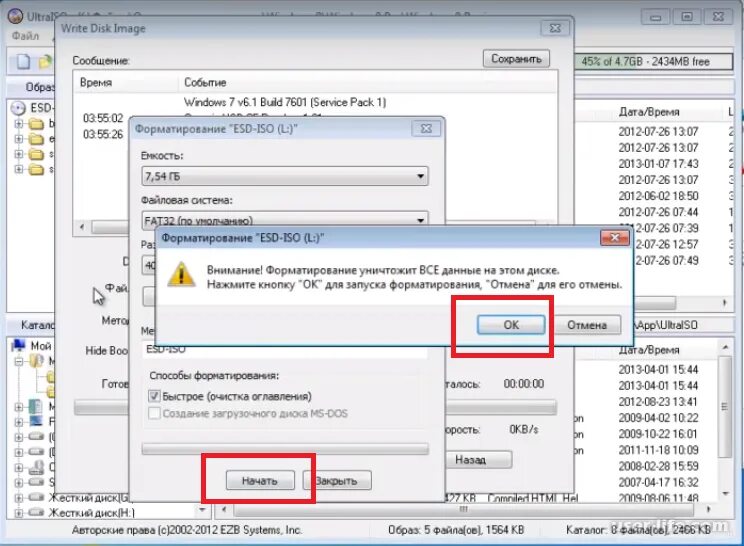
Task: Expand the first folder under ESD
Action: [x=18, y=124]
